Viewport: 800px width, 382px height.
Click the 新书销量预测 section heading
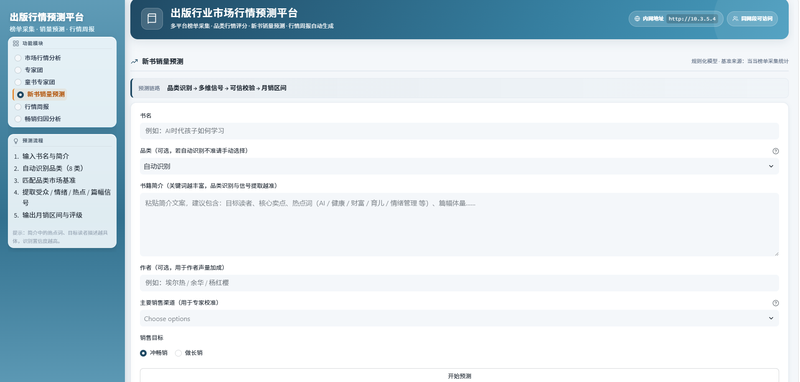(x=163, y=62)
